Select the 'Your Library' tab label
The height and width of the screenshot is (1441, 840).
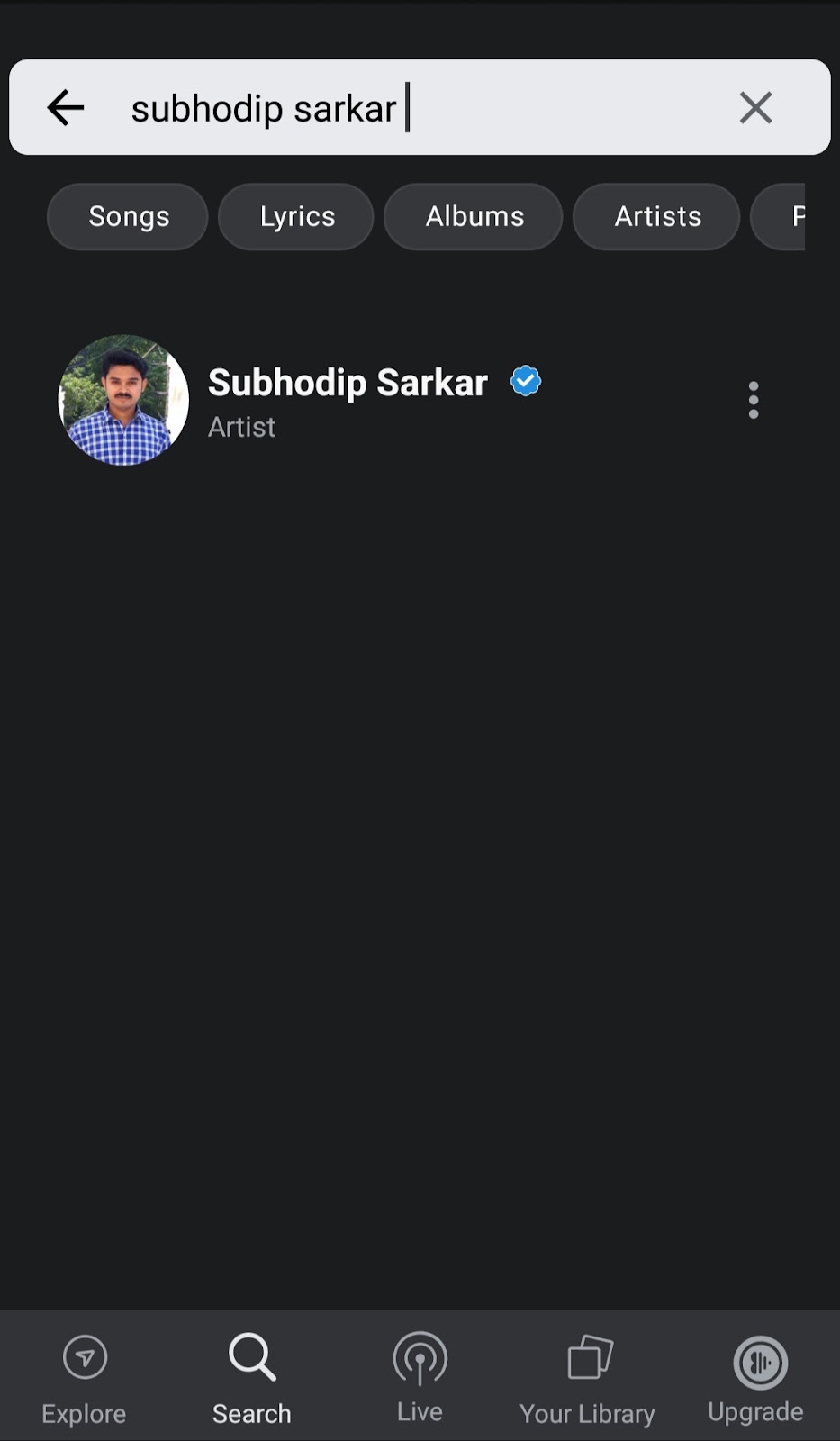click(587, 1414)
